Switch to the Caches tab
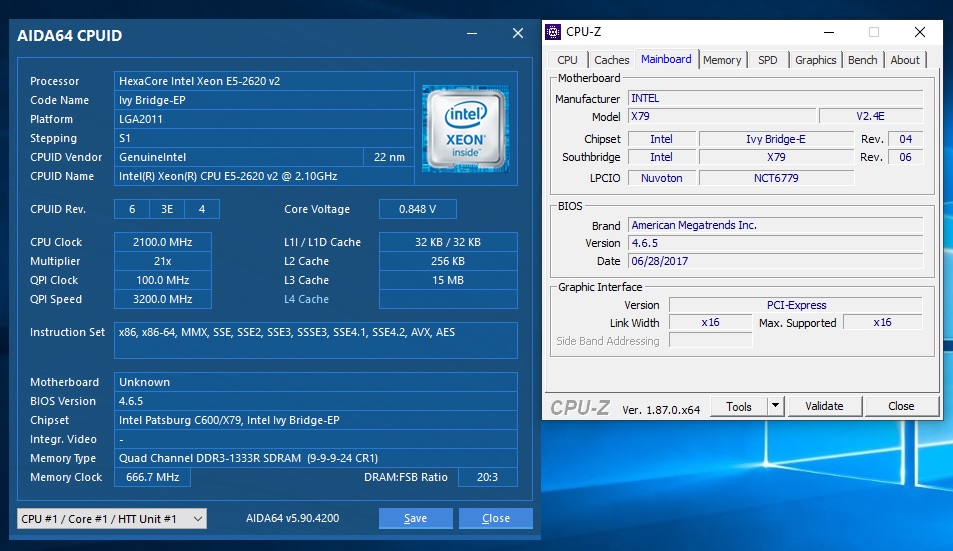953x551 pixels. coord(611,60)
